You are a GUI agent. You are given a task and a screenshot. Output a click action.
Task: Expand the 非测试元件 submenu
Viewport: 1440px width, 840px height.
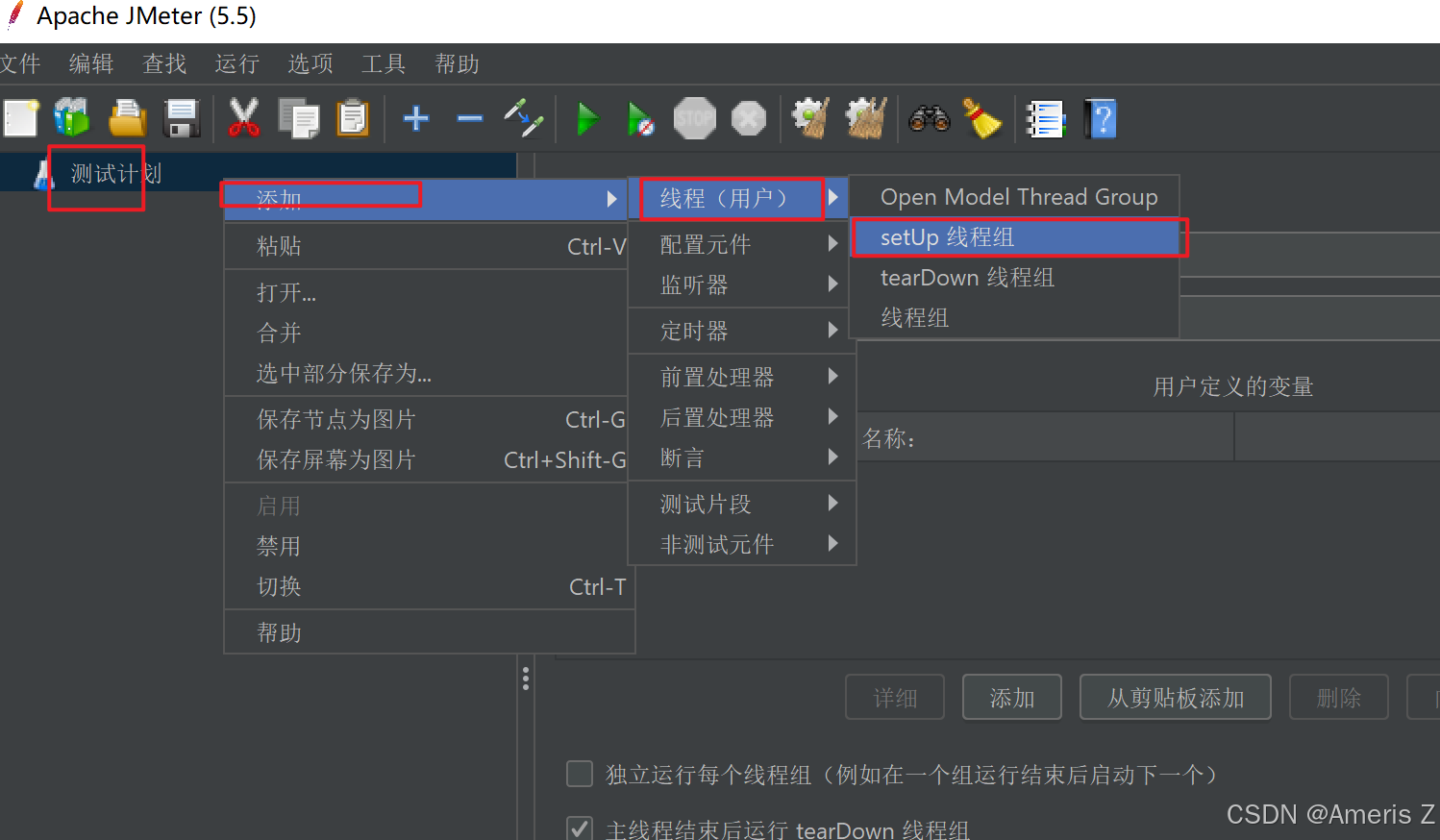pos(741,544)
